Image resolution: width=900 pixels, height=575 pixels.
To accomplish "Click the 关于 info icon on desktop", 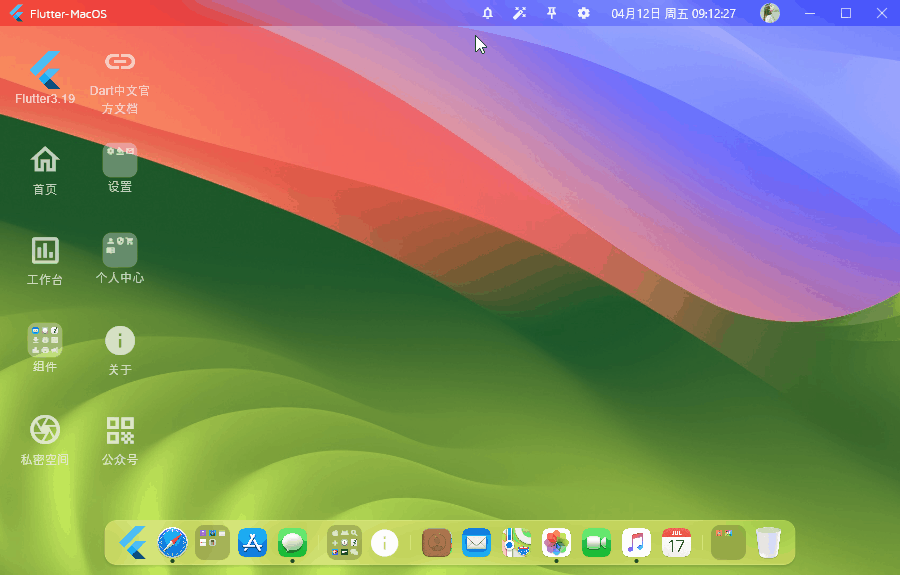I will [x=119, y=351].
